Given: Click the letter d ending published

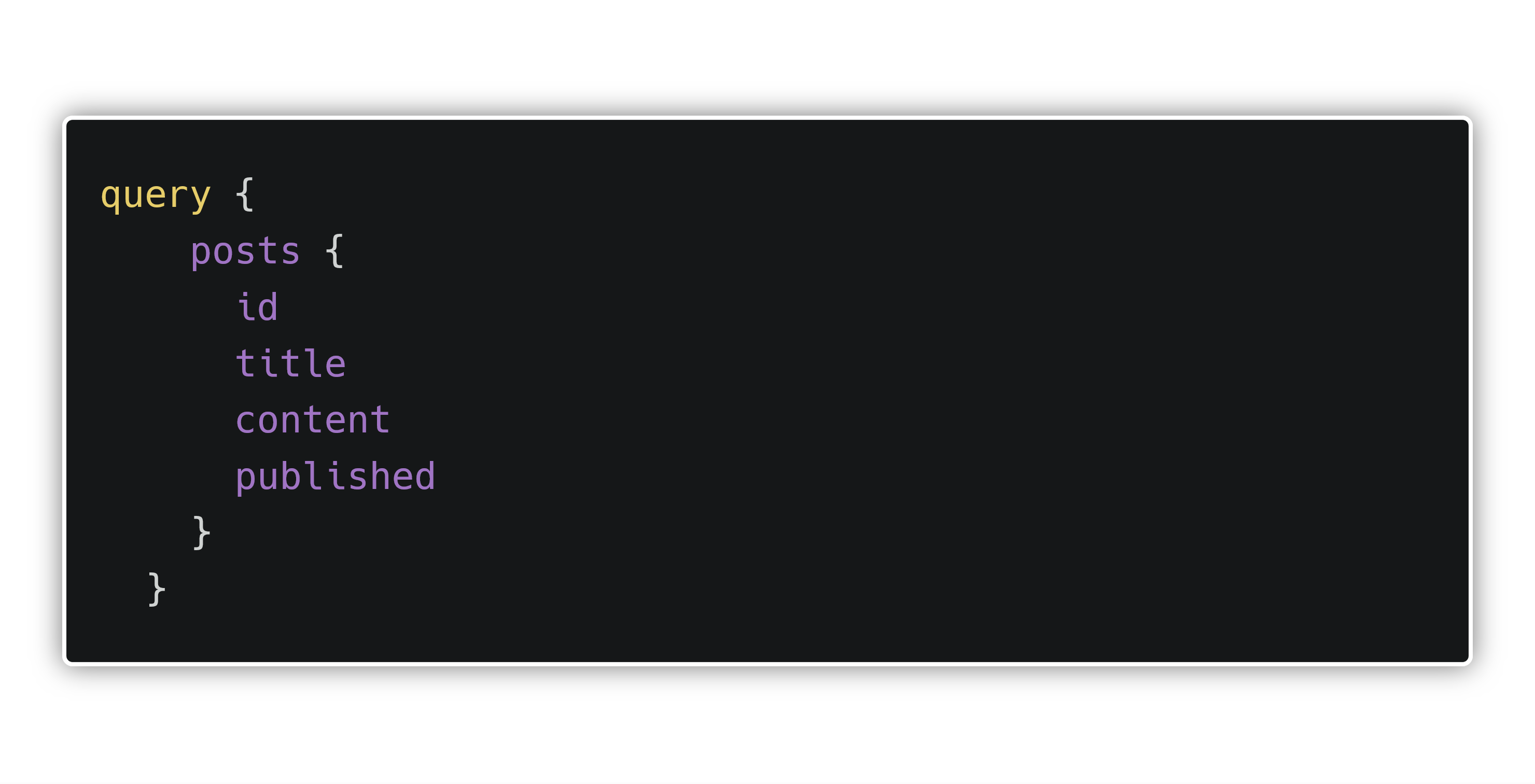Looking at the screenshot, I should point(425,476).
